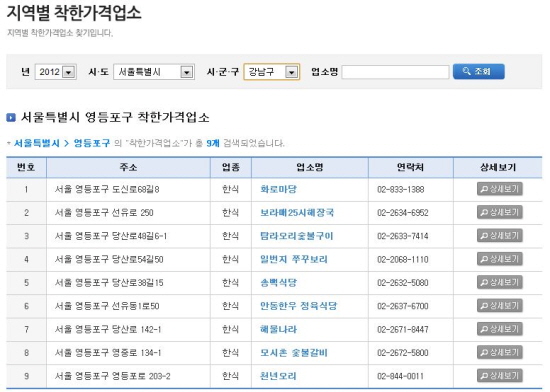Screen dimensions: 550x392
Task: Click the 상세보기 column header
Action: tap(498, 167)
